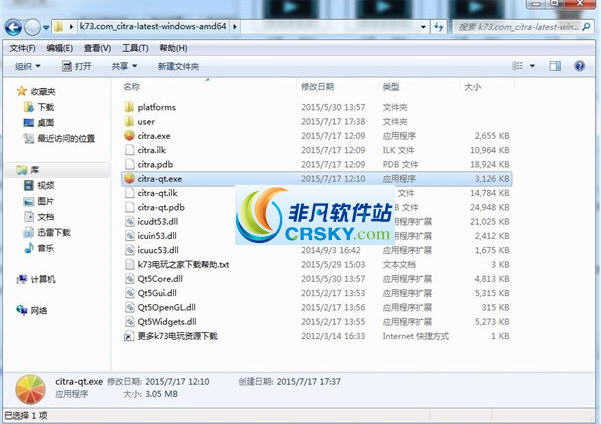Image resolution: width=601 pixels, height=424 pixels.
Task: Click the large citra-qt.exe icon in details pane
Action: pos(30,389)
